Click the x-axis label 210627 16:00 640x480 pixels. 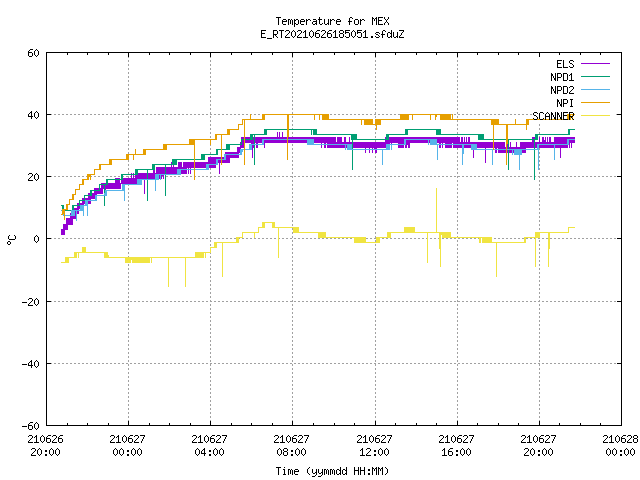pos(456,446)
